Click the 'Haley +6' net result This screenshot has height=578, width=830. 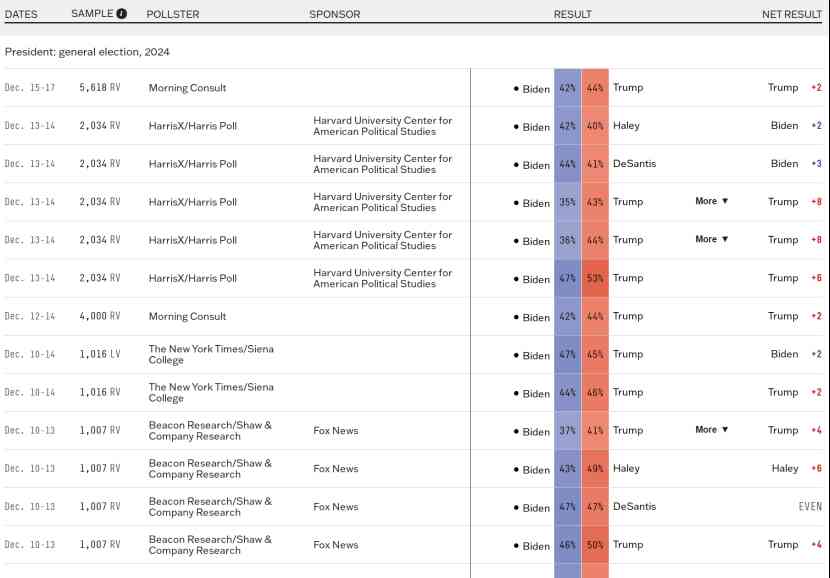coord(797,469)
